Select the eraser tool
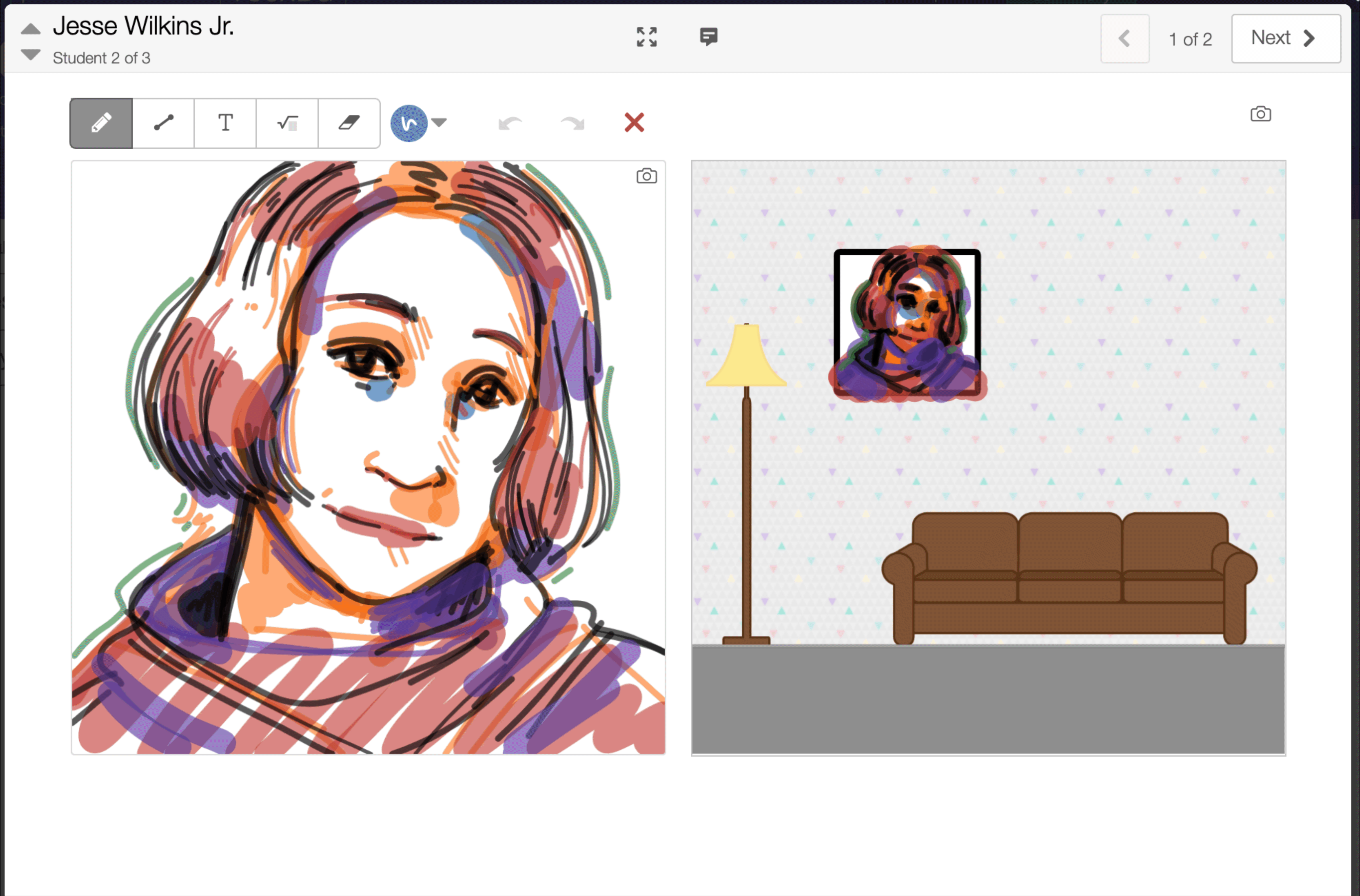This screenshot has height=896, width=1360. (x=348, y=123)
